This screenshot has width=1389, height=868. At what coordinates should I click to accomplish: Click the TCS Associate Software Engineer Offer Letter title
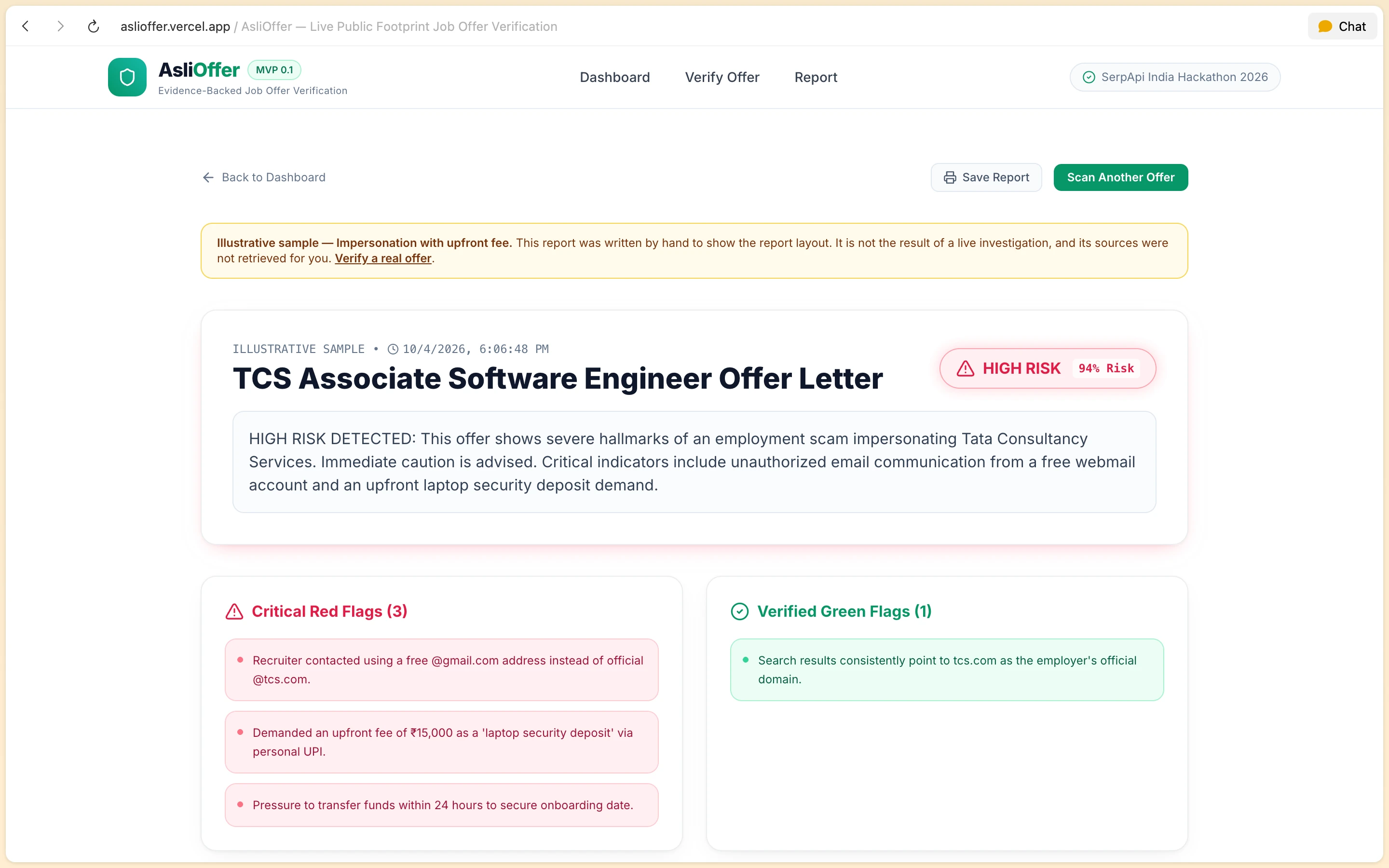(x=558, y=379)
